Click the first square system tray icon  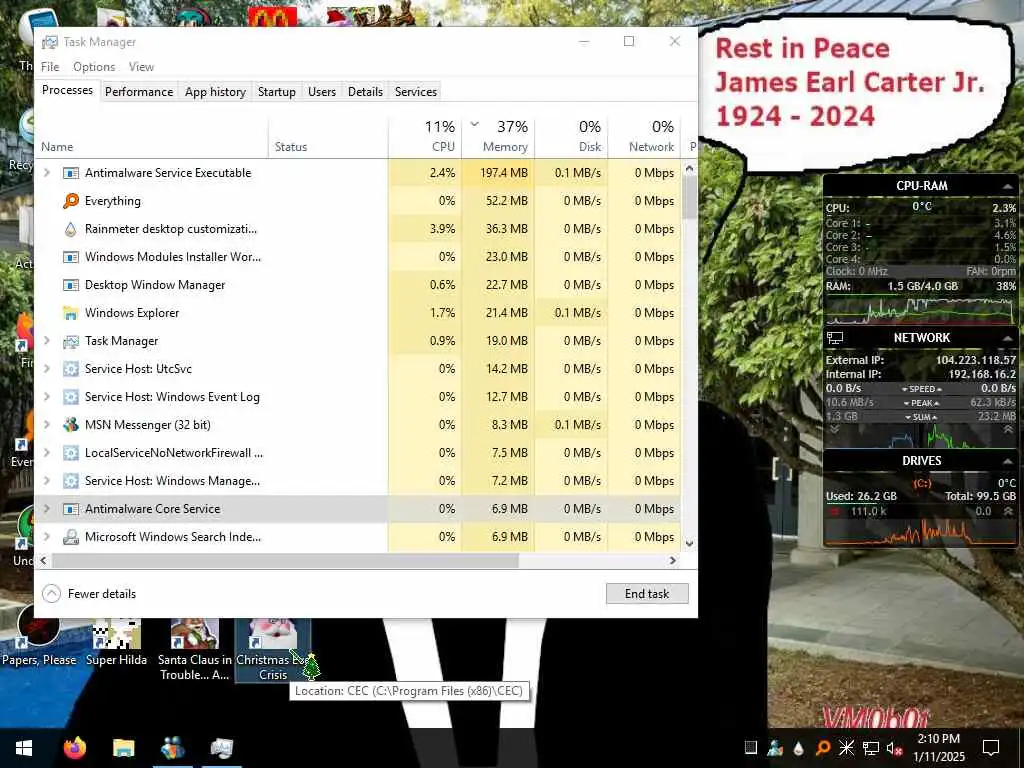pos(751,748)
